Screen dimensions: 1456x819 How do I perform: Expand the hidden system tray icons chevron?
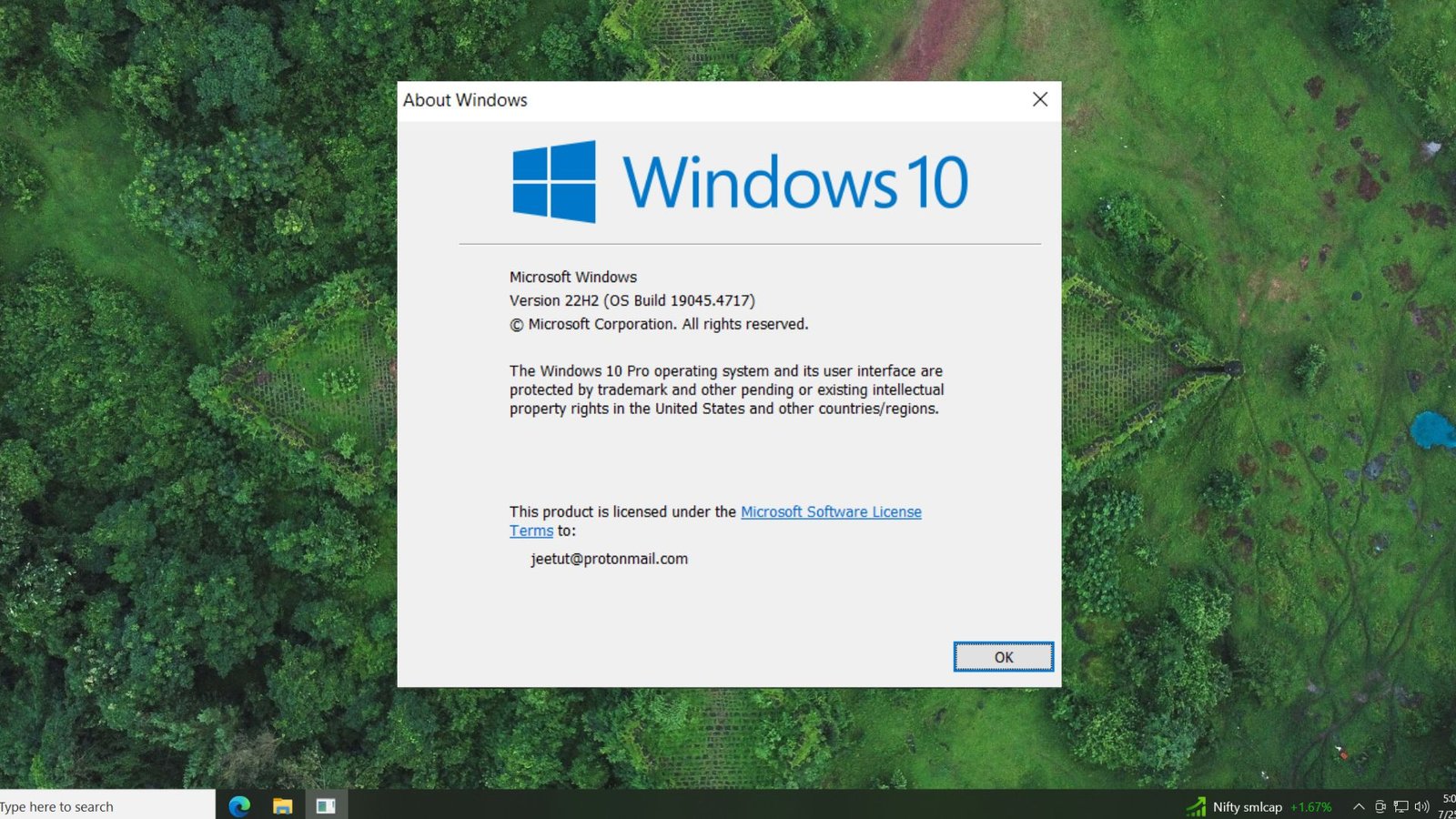click(x=1359, y=806)
